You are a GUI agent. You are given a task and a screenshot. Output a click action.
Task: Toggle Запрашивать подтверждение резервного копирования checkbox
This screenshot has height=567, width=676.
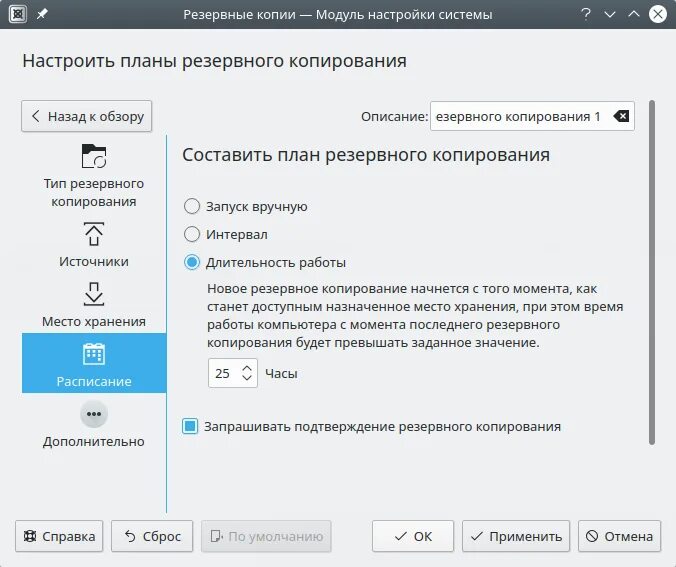tap(190, 426)
